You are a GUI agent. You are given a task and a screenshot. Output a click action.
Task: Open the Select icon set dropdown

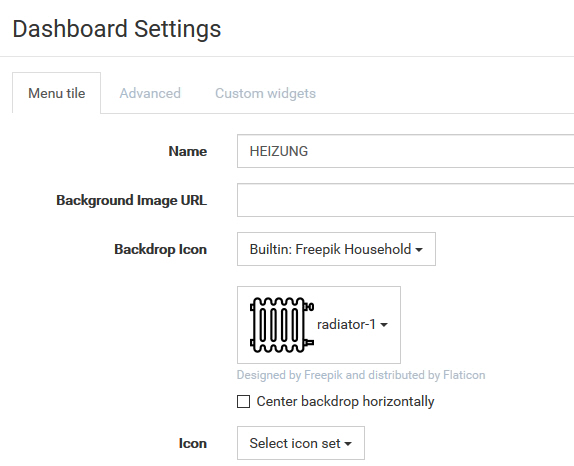(x=301, y=443)
